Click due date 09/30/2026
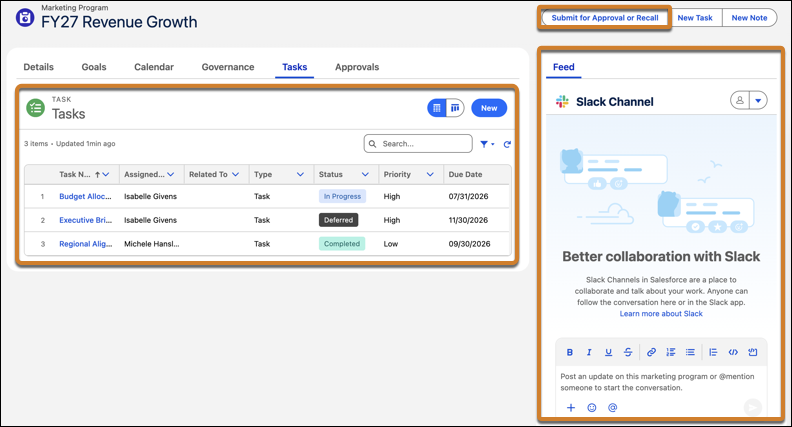Screen dimensions: 792x427 click(x=469, y=244)
